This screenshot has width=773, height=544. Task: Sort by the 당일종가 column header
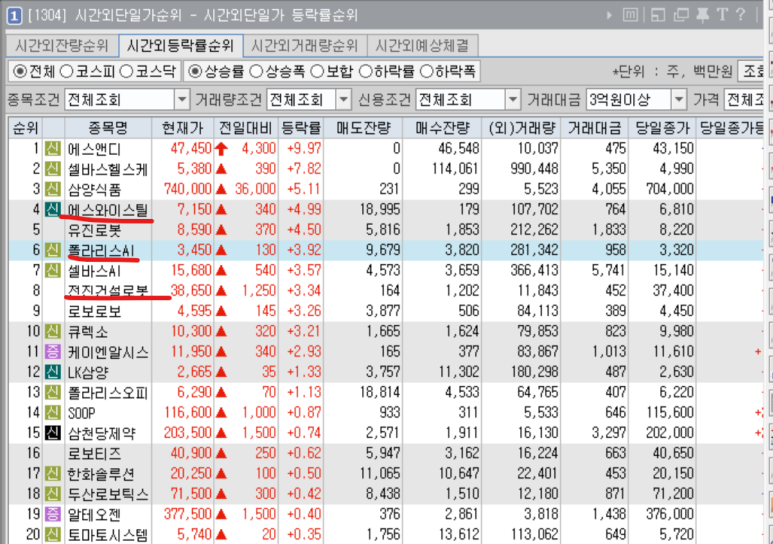[662, 128]
